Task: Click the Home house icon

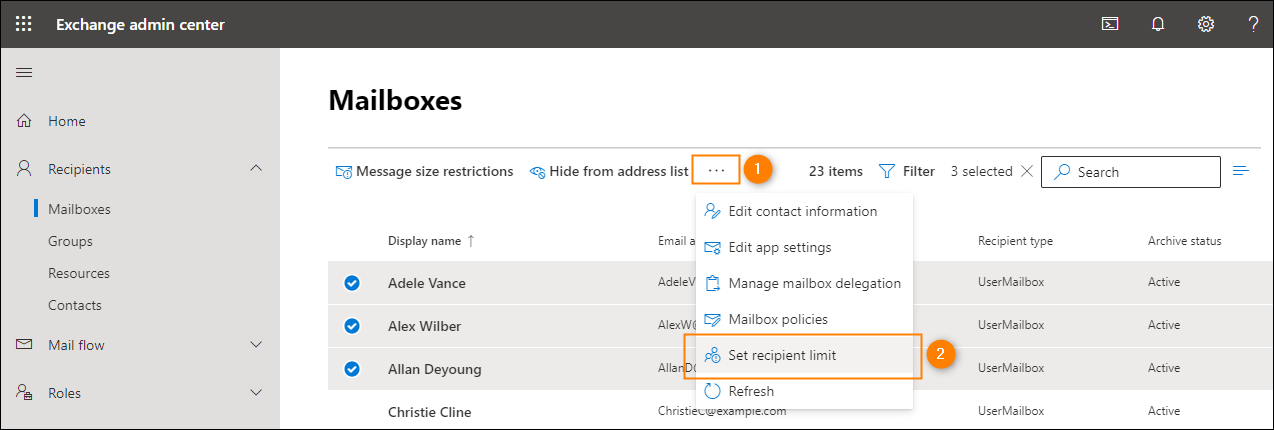Action: click(25, 121)
